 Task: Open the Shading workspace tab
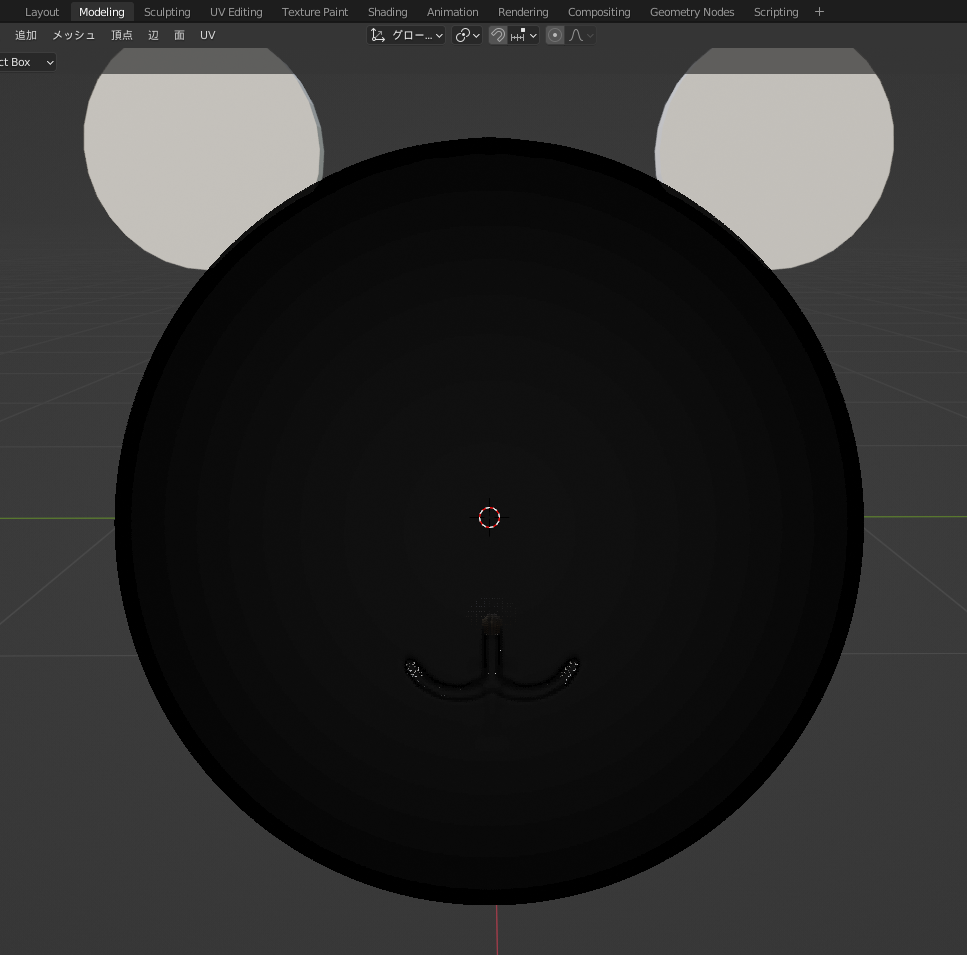[x=388, y=12]
